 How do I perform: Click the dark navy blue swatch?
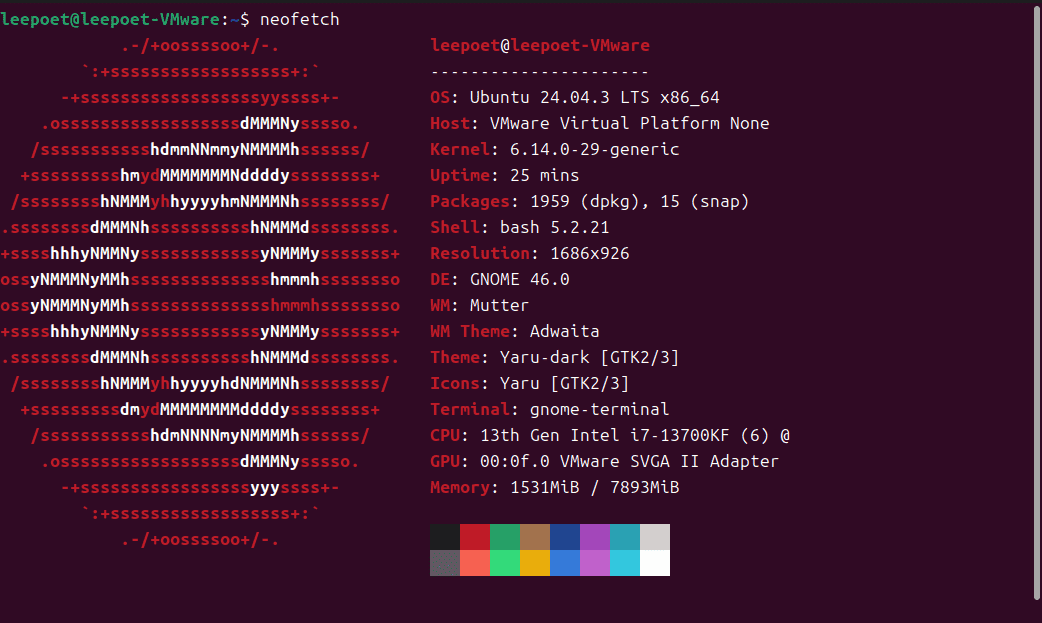tap(565, 537)
